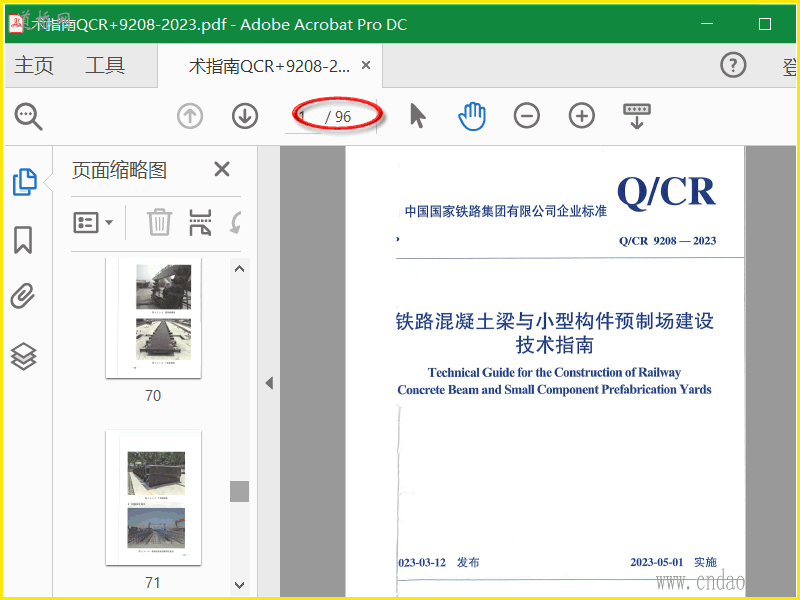
Task: Click the insert pages icon in thumbnails
Action: tap(200, 222)
